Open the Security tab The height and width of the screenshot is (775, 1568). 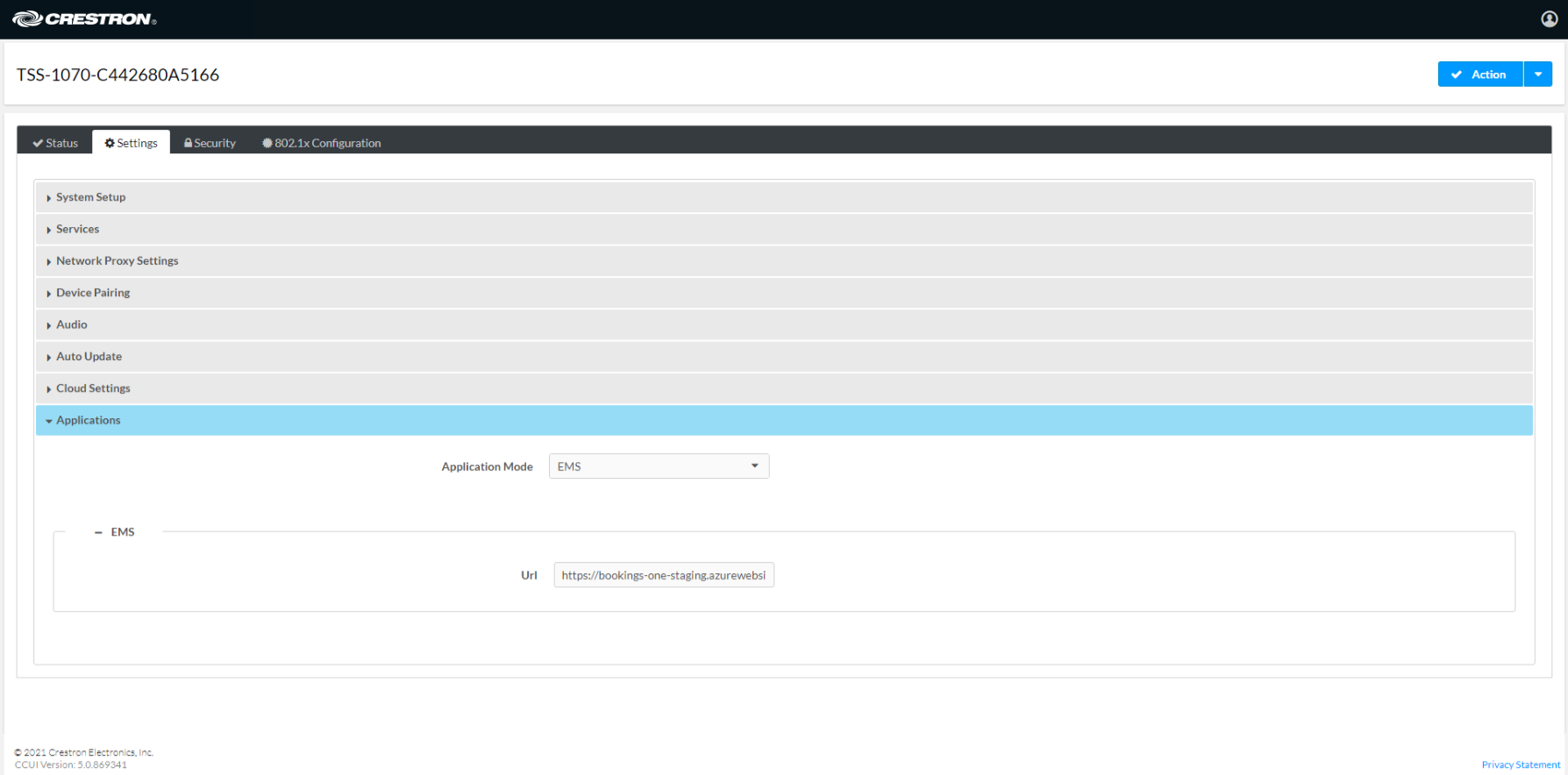click(210, 143)
